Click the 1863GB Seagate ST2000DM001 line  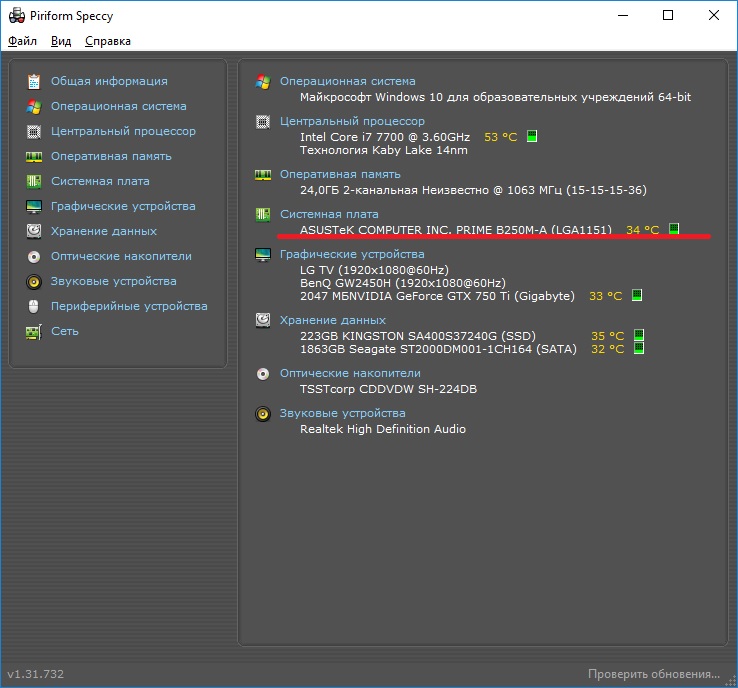click(x=438, y=349)
